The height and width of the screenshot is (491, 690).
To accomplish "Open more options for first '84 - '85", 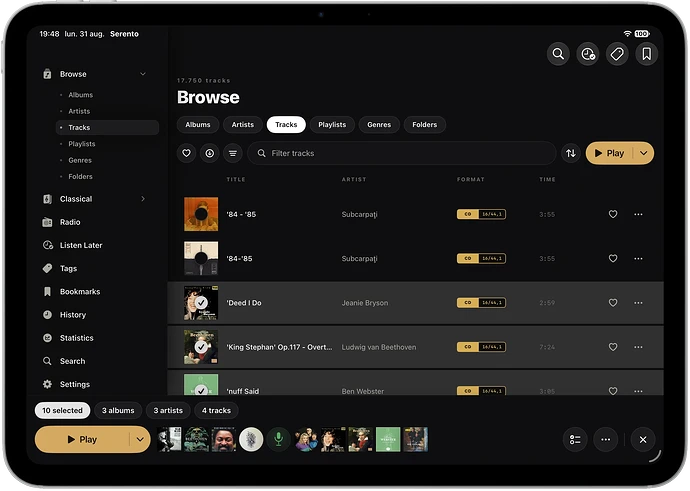I will (638, 214).
